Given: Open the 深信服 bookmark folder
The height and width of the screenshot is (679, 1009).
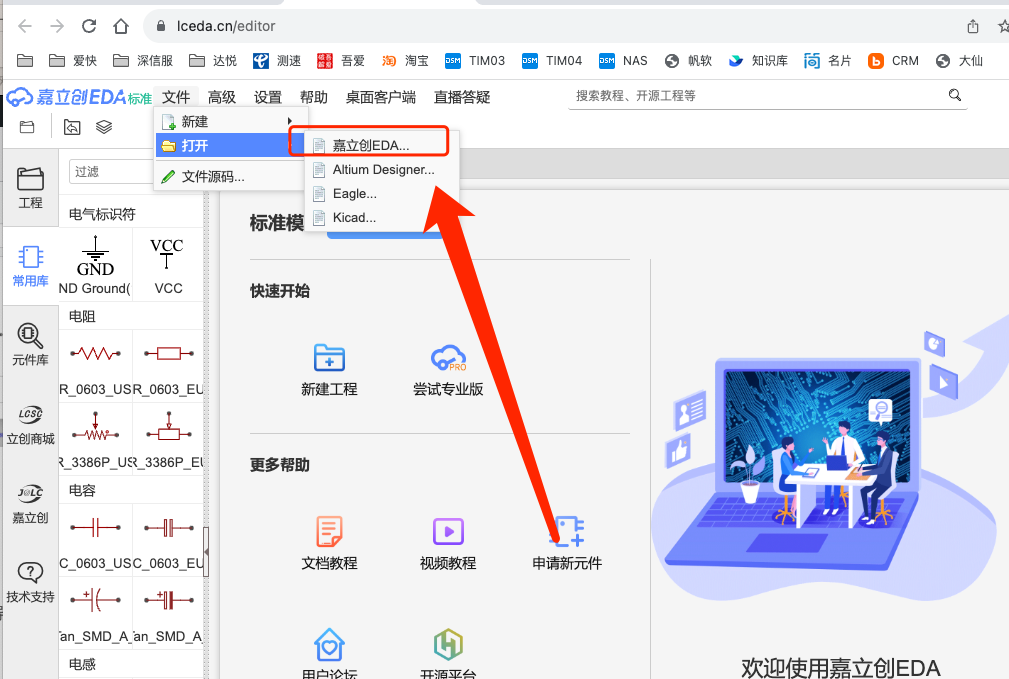Looking at the screenshot, I should [143, 60].
